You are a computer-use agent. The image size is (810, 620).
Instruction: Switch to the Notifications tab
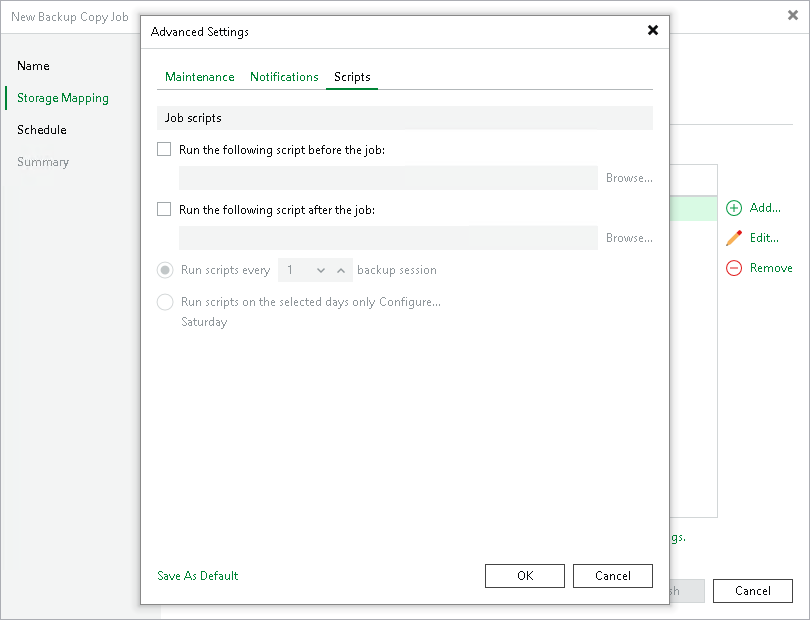pos(284,77)
